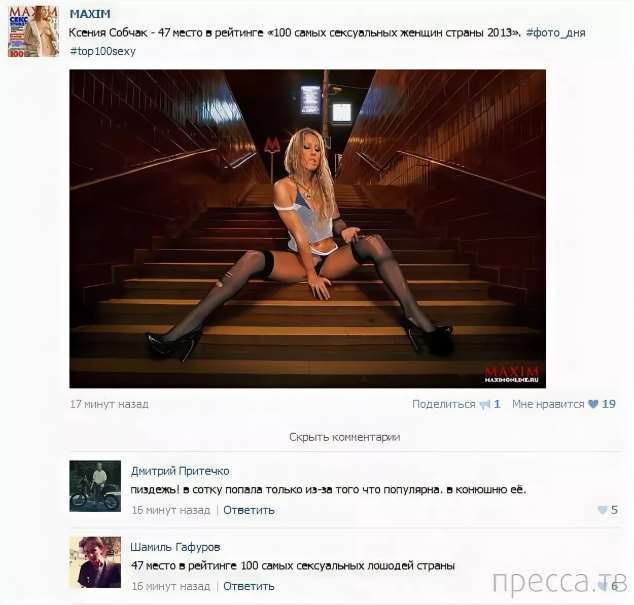Open the MAXIM group avatar
This screenshot has width=634, height=605.
tap(33, 31)
